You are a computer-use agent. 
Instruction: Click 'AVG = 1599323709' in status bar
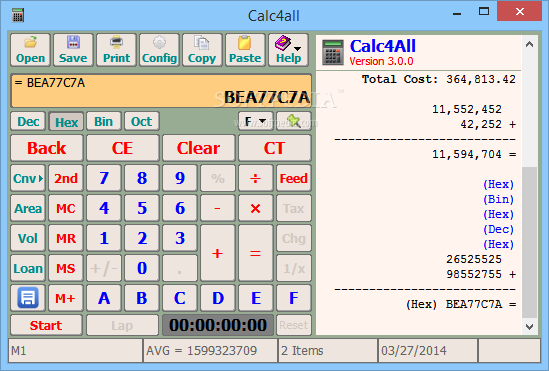pos(202,351)
